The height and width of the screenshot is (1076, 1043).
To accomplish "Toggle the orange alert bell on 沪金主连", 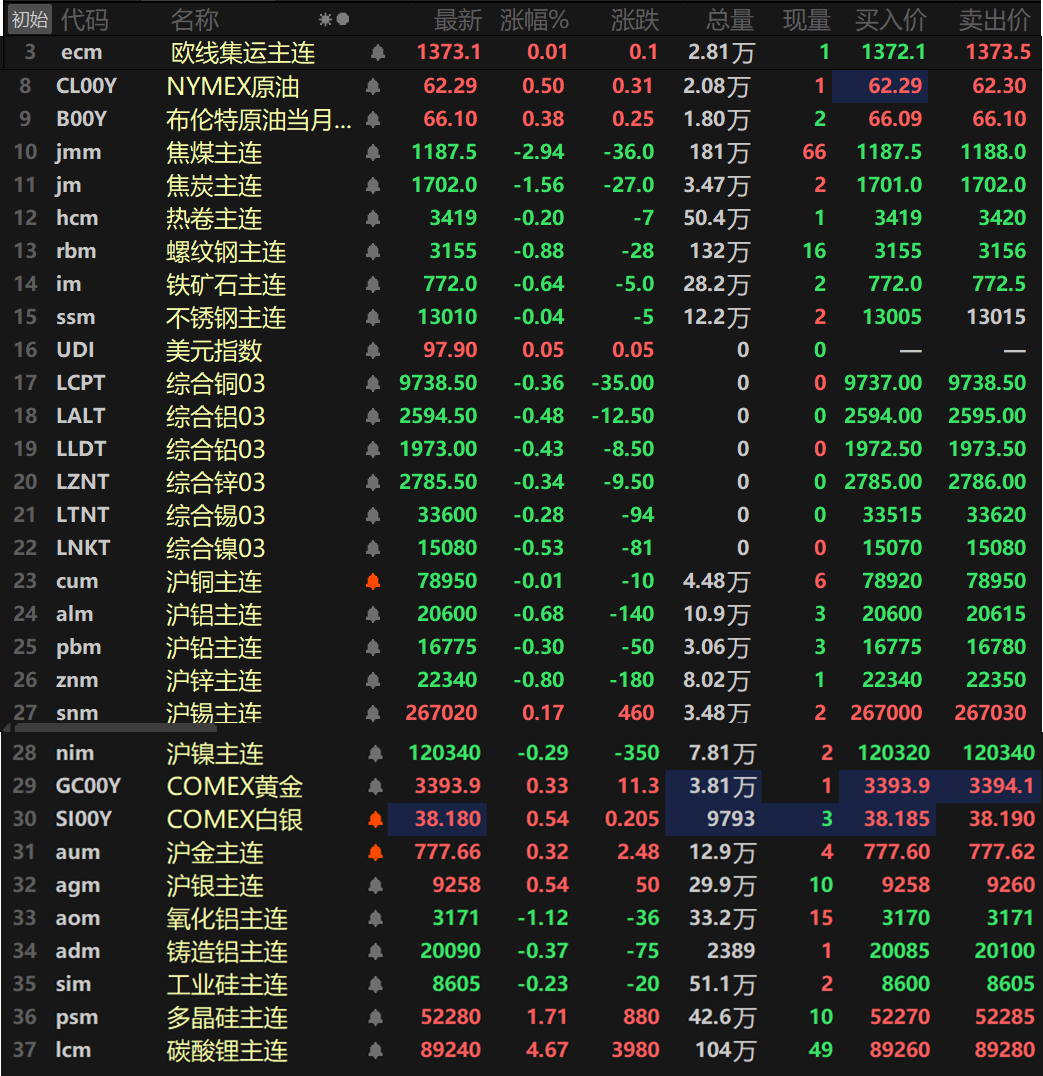I will [376, 853].
